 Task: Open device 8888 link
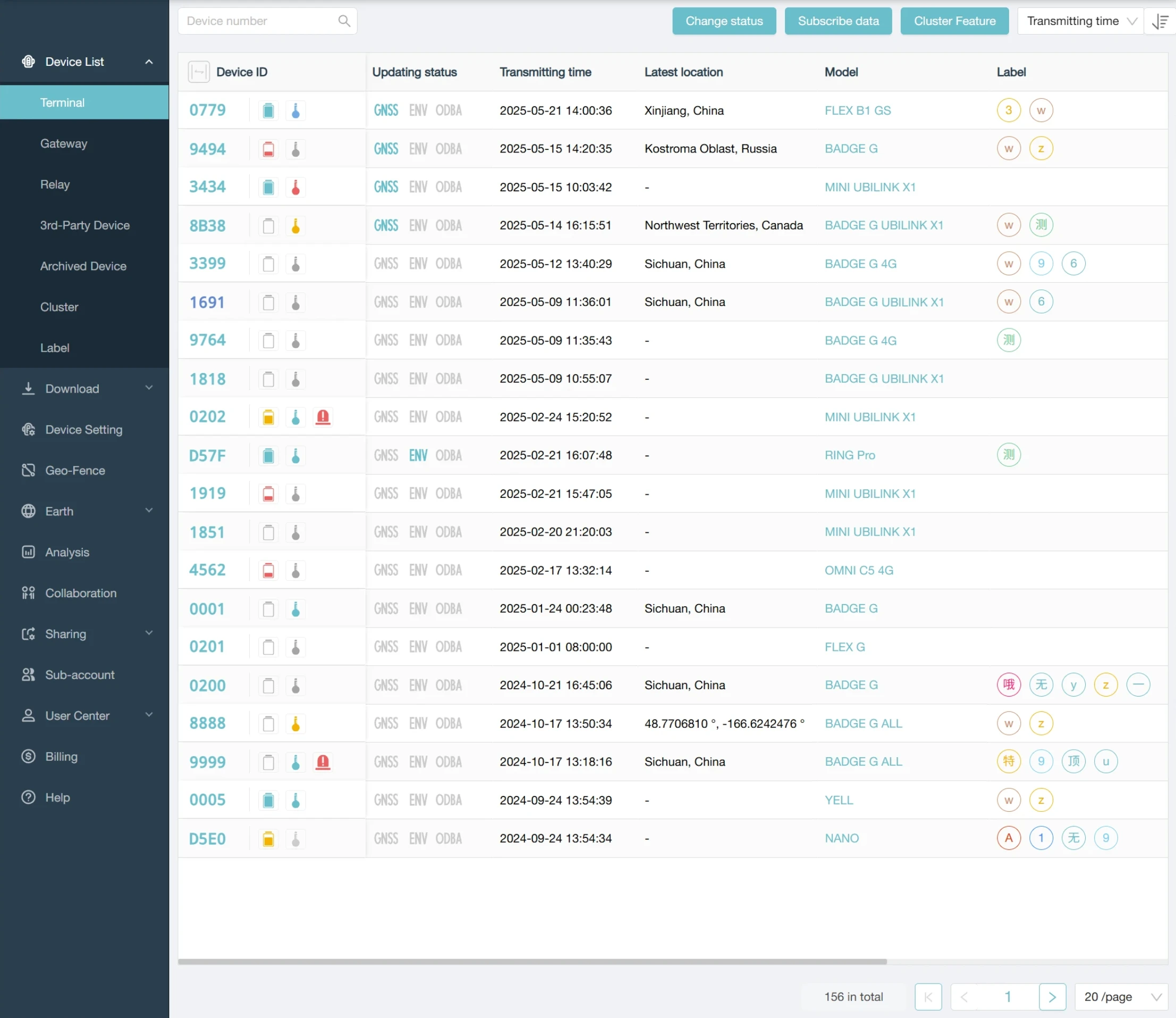(207, 723)
